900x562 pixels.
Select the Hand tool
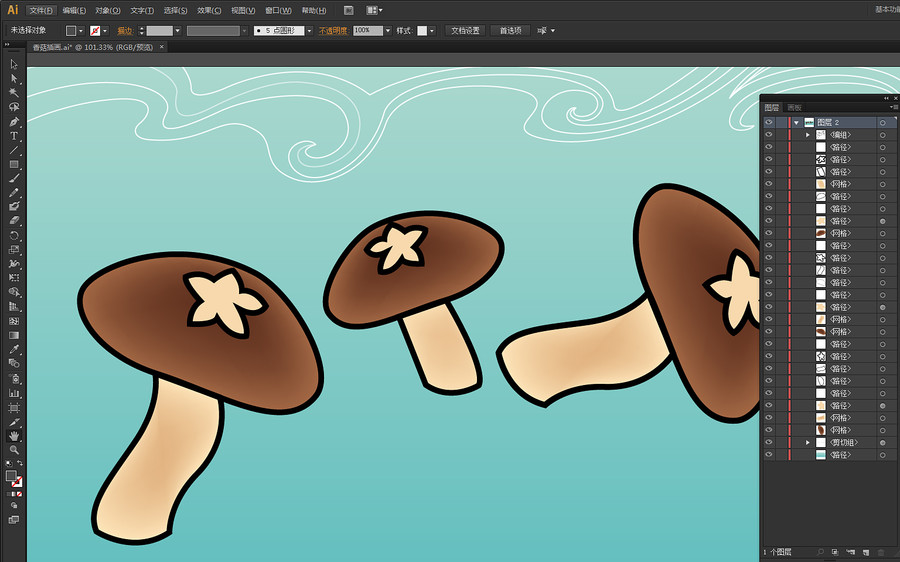pyautogui.click(x=14, y=436)
